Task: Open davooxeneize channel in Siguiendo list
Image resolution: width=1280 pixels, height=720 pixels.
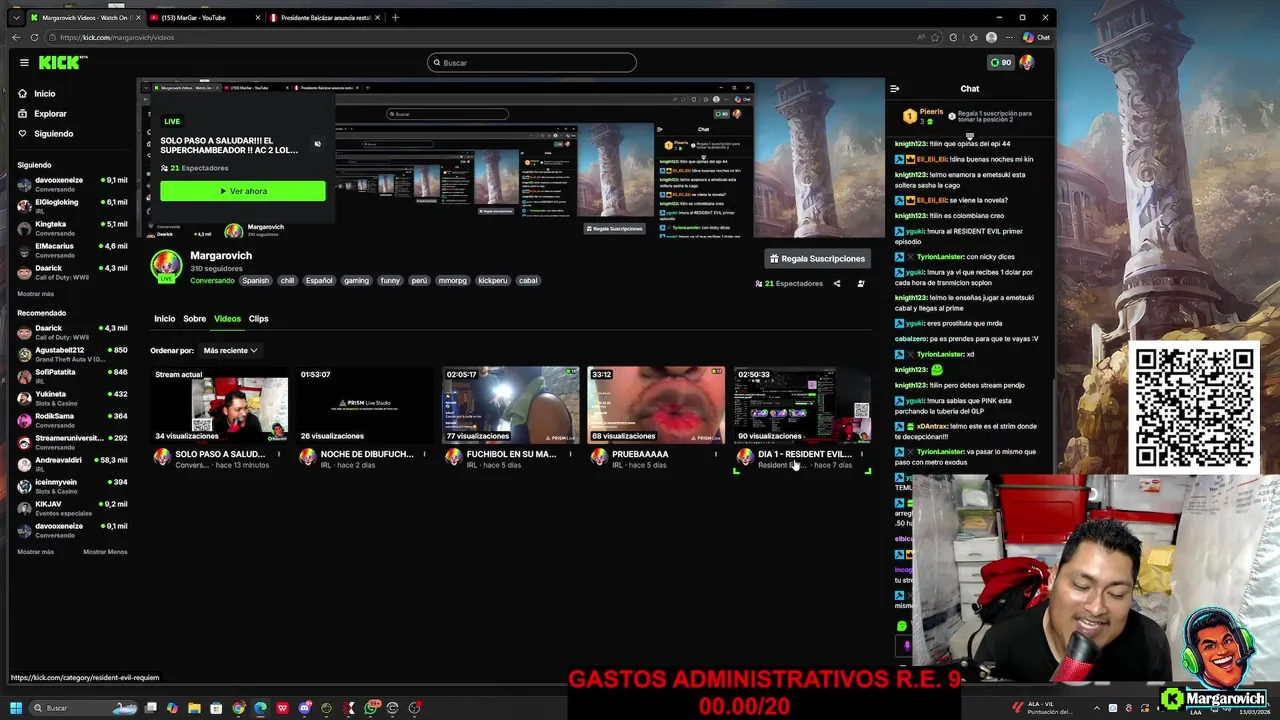Action: pos(72,184)
